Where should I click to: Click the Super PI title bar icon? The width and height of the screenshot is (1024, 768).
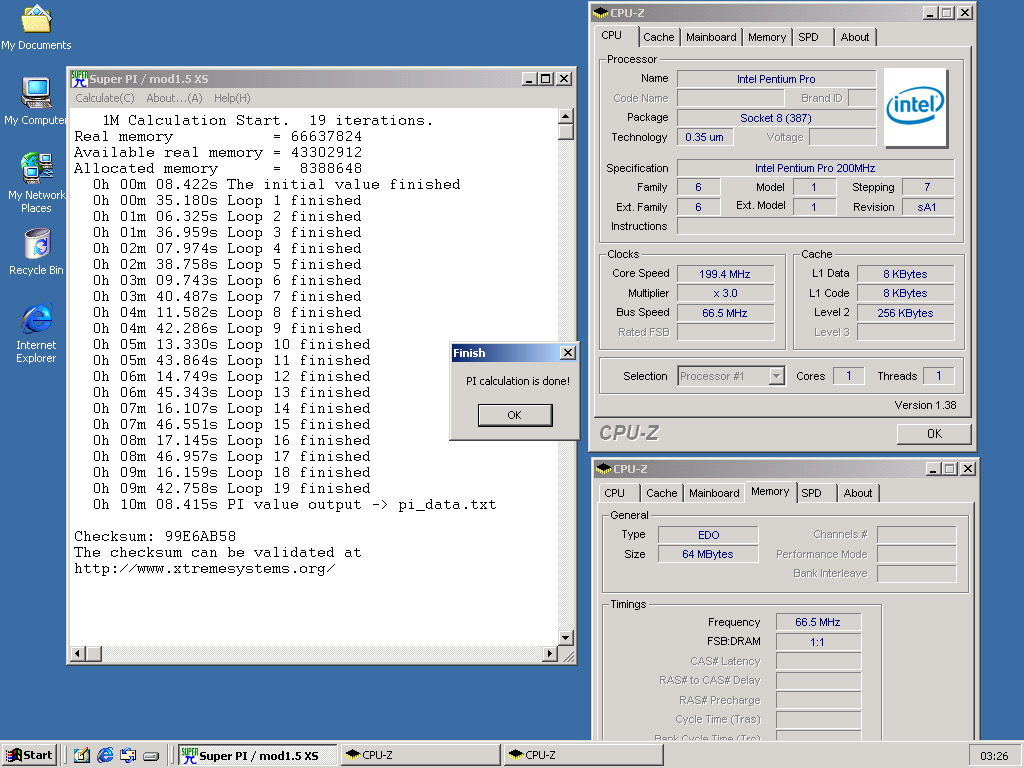pos(80,79)
